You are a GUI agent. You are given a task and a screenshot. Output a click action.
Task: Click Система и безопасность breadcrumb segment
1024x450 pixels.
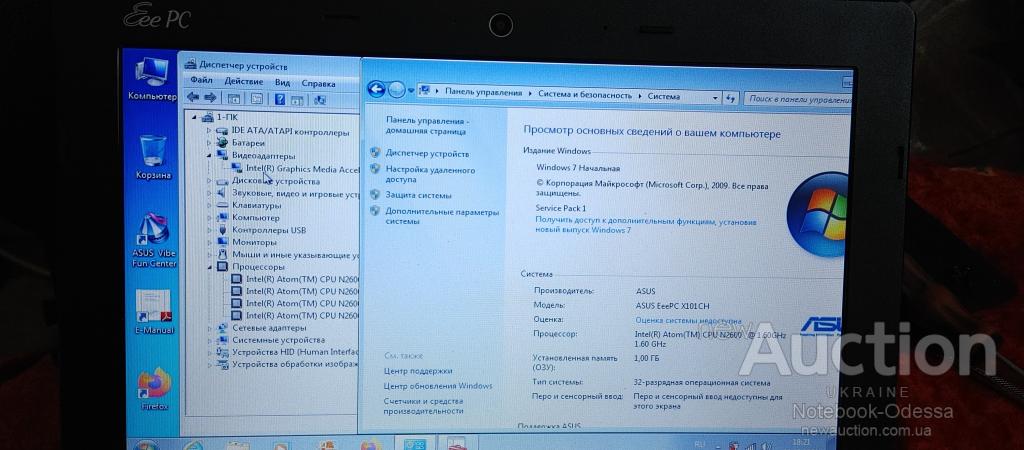point(584,95)
